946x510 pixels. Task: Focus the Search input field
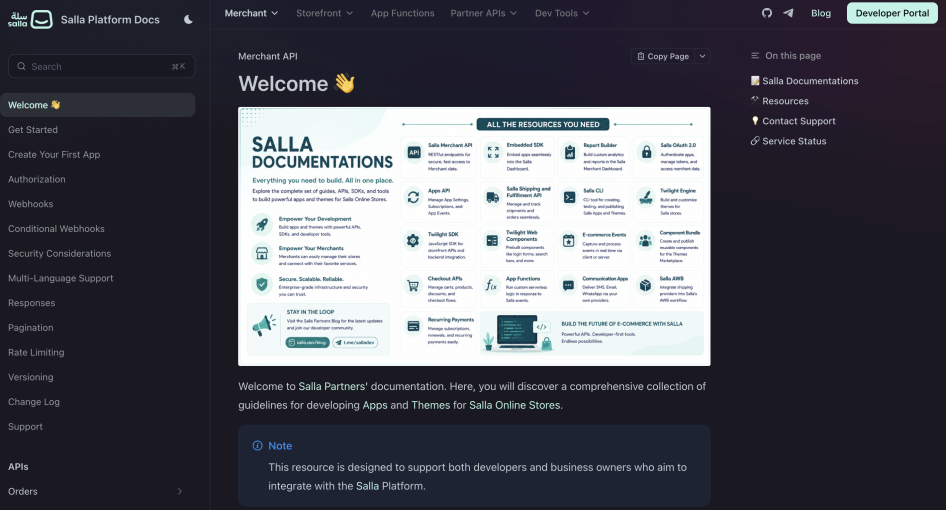101,66
